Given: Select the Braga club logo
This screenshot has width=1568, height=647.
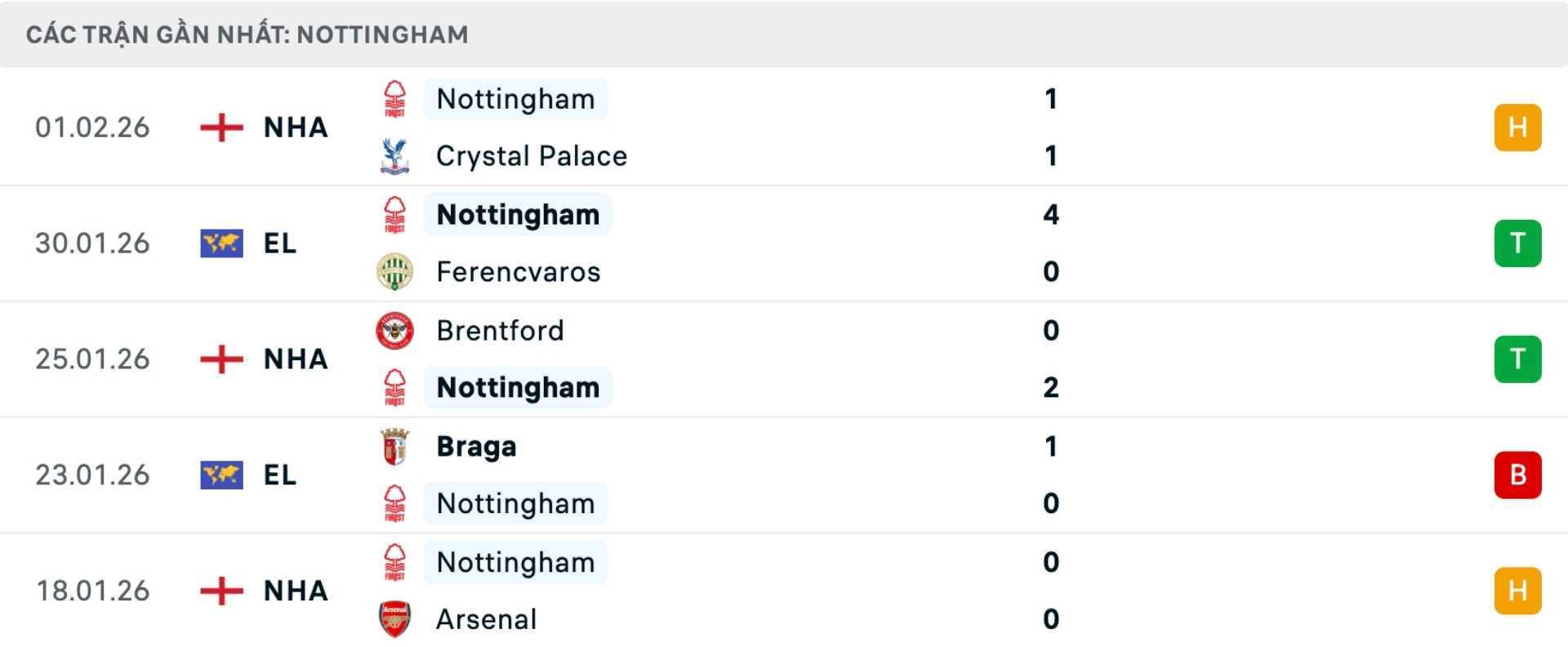Looking at the screenshot, I should [394, 446].
